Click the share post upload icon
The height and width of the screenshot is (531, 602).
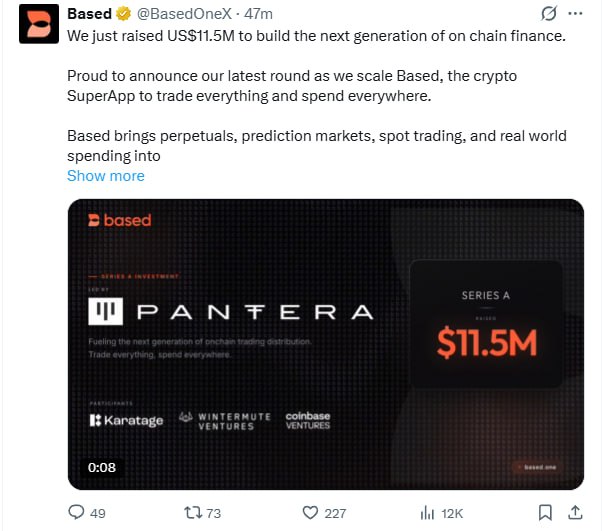pos(576,512)
